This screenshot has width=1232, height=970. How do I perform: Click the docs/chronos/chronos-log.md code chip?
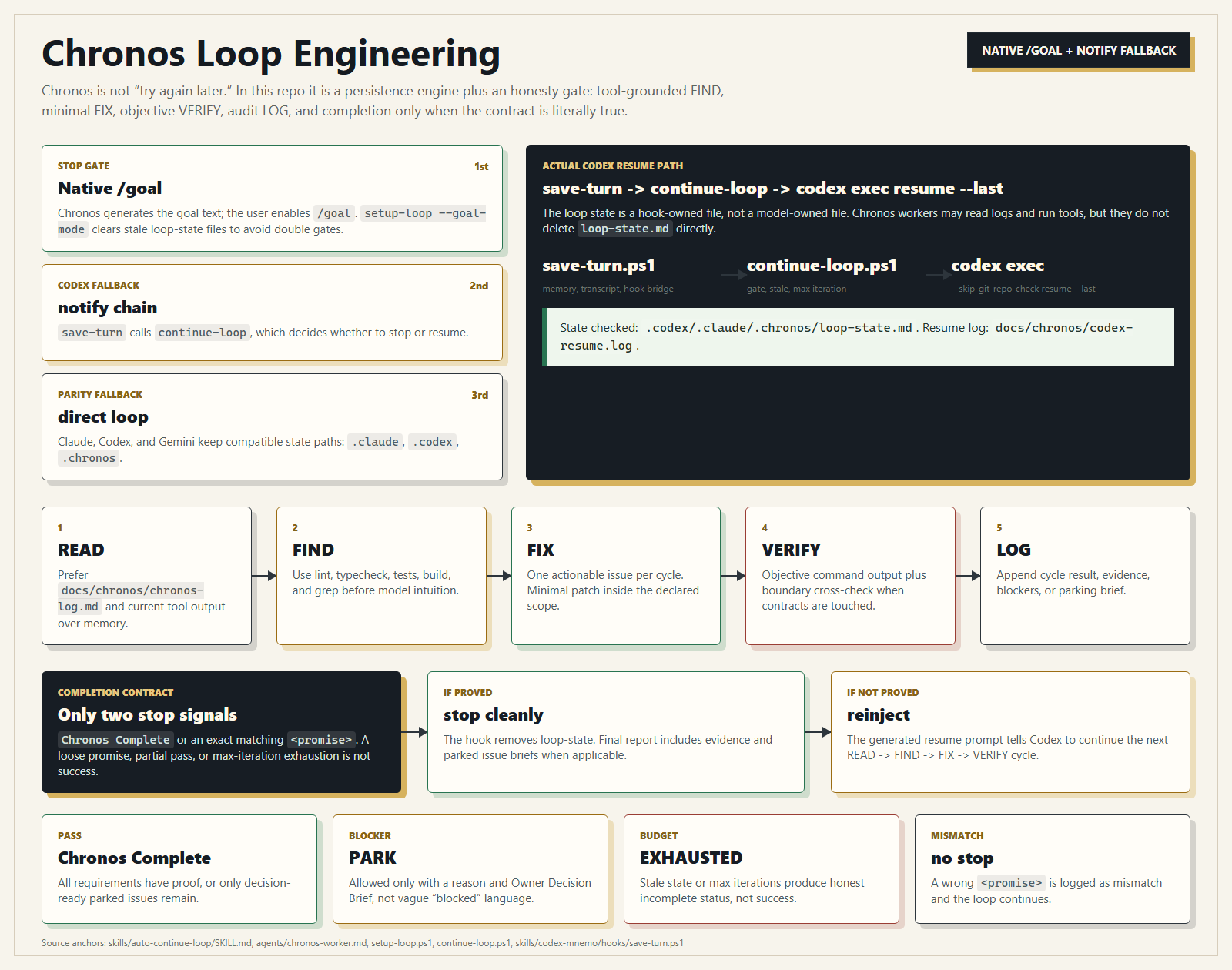tap(131, 598)
